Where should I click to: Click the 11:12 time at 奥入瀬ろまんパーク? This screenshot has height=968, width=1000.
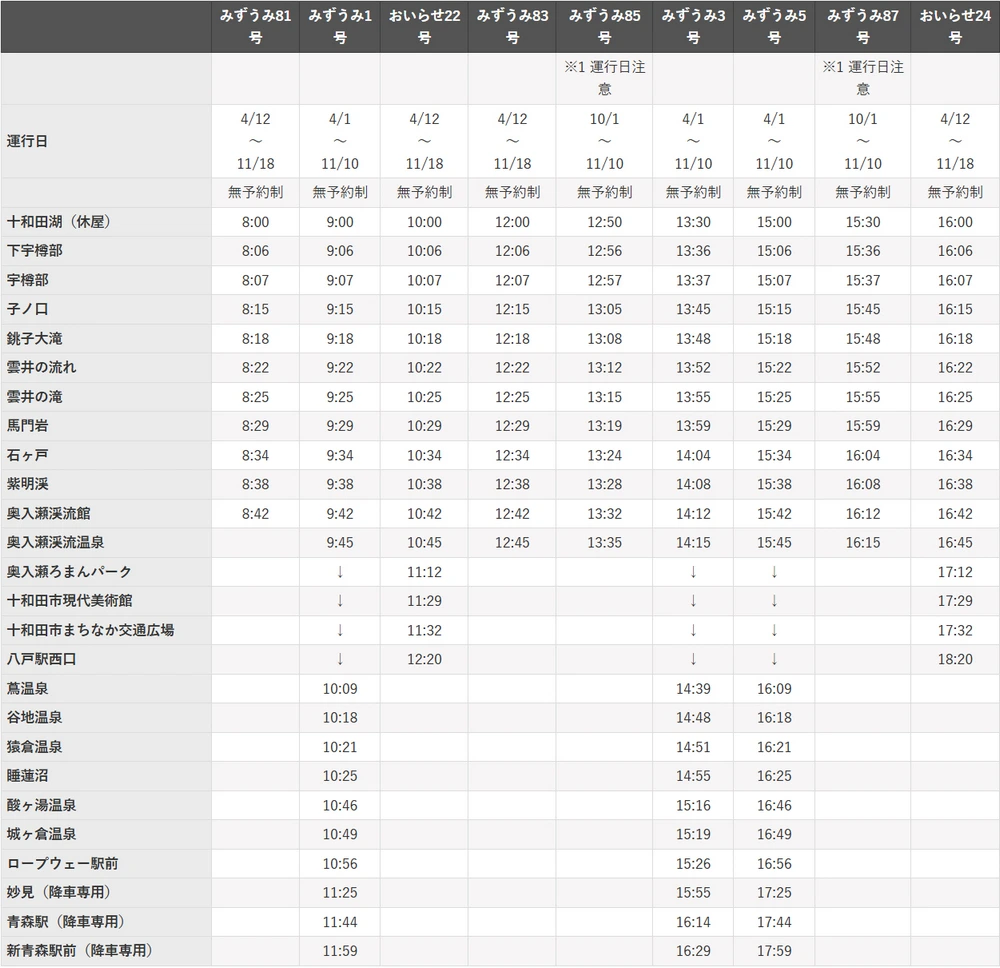[424, 572]
